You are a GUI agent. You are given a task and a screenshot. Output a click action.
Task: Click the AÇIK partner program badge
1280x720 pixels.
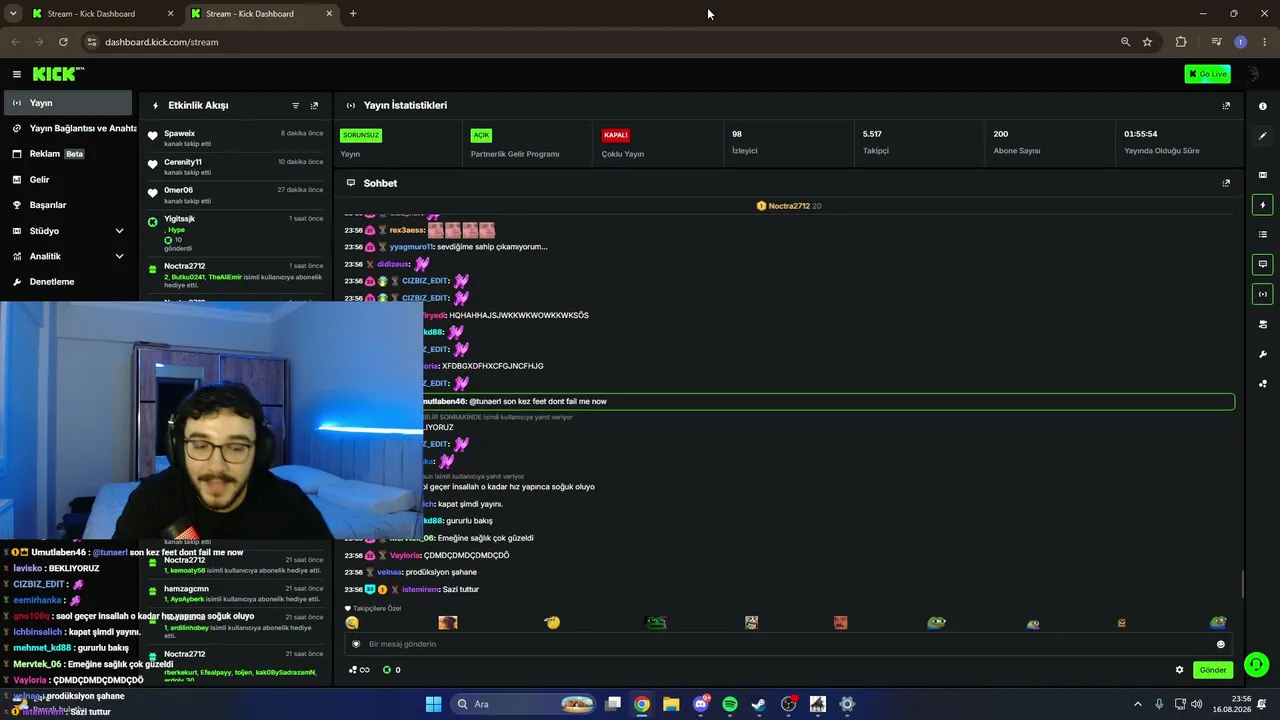[x=481, y=135]
